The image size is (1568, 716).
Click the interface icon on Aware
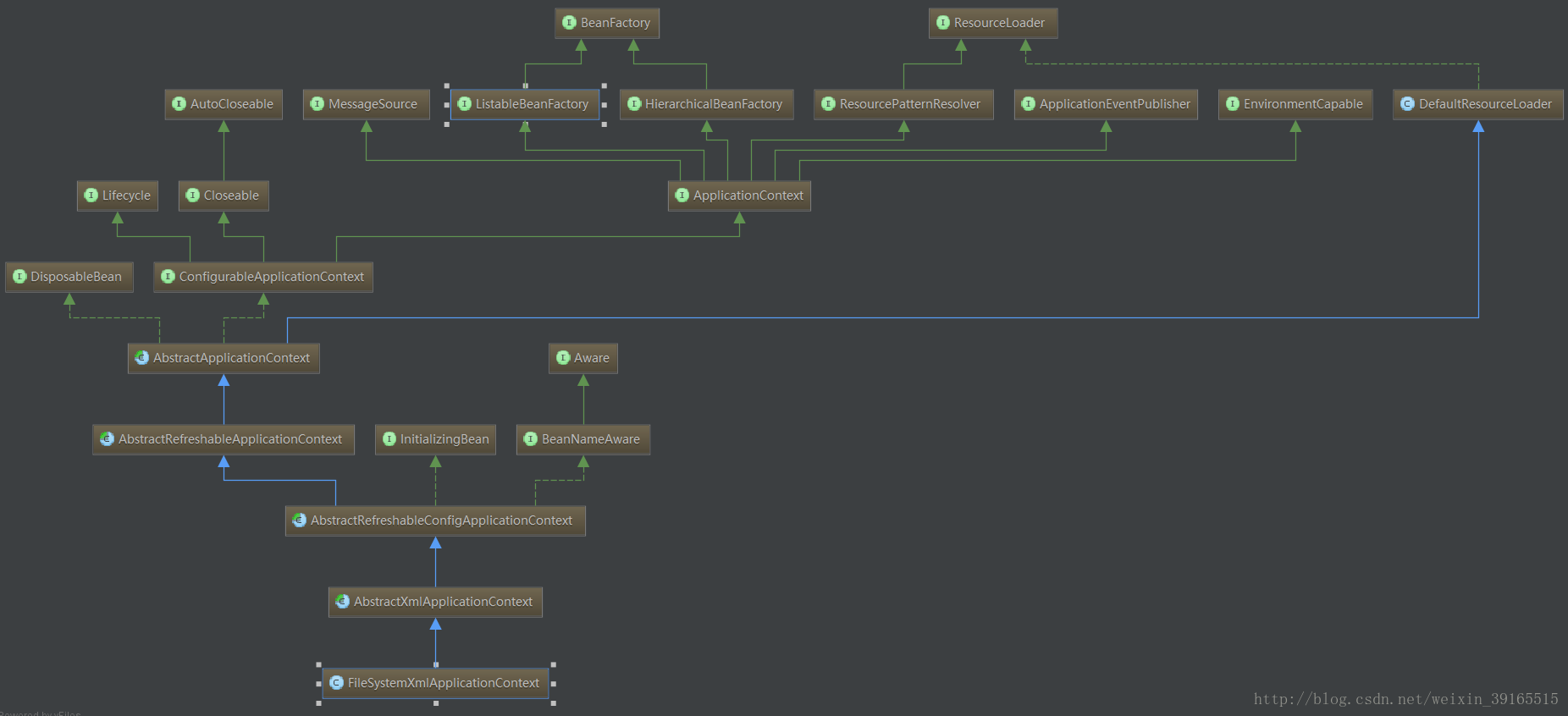(563, 358)
